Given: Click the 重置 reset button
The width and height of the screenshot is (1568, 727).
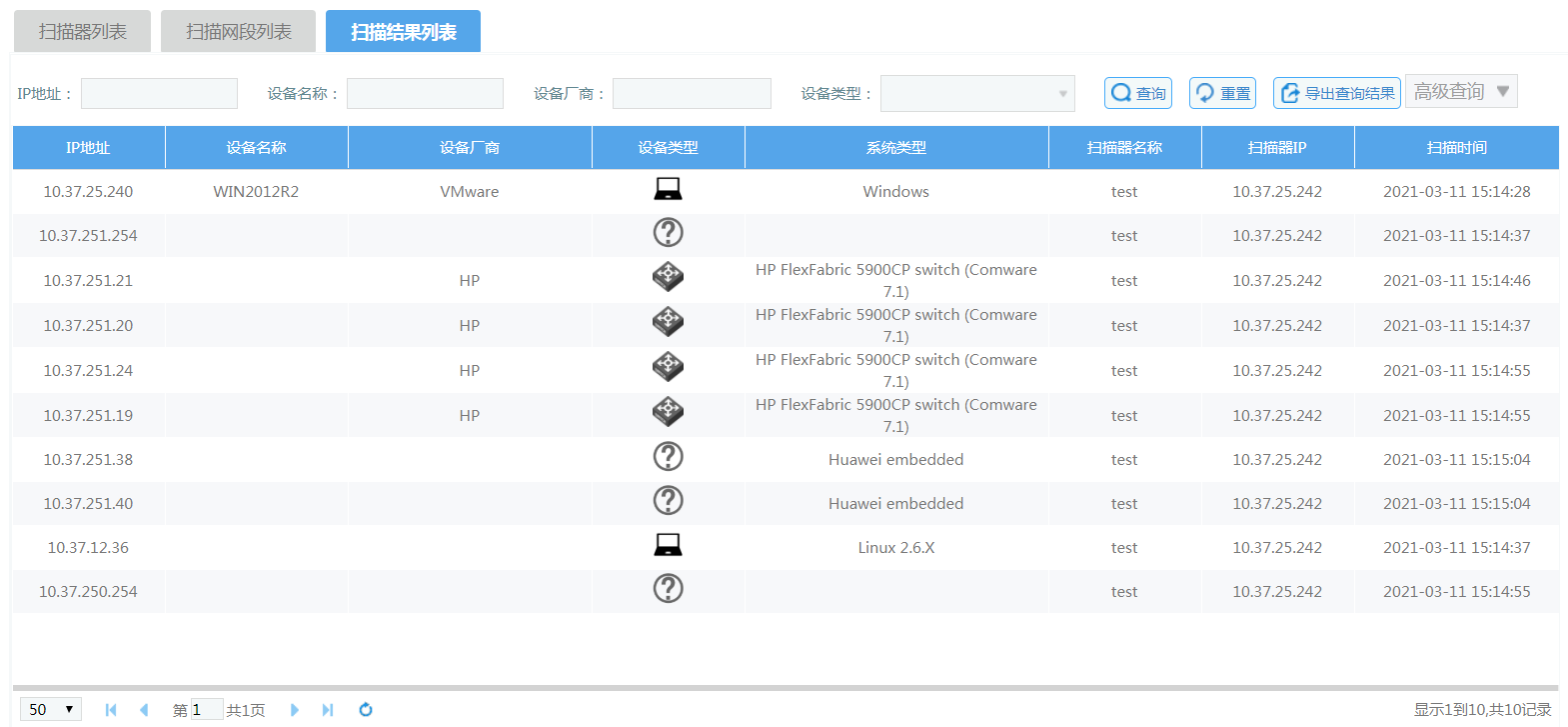Looking at the screenshot, I should coord(1223,93).
